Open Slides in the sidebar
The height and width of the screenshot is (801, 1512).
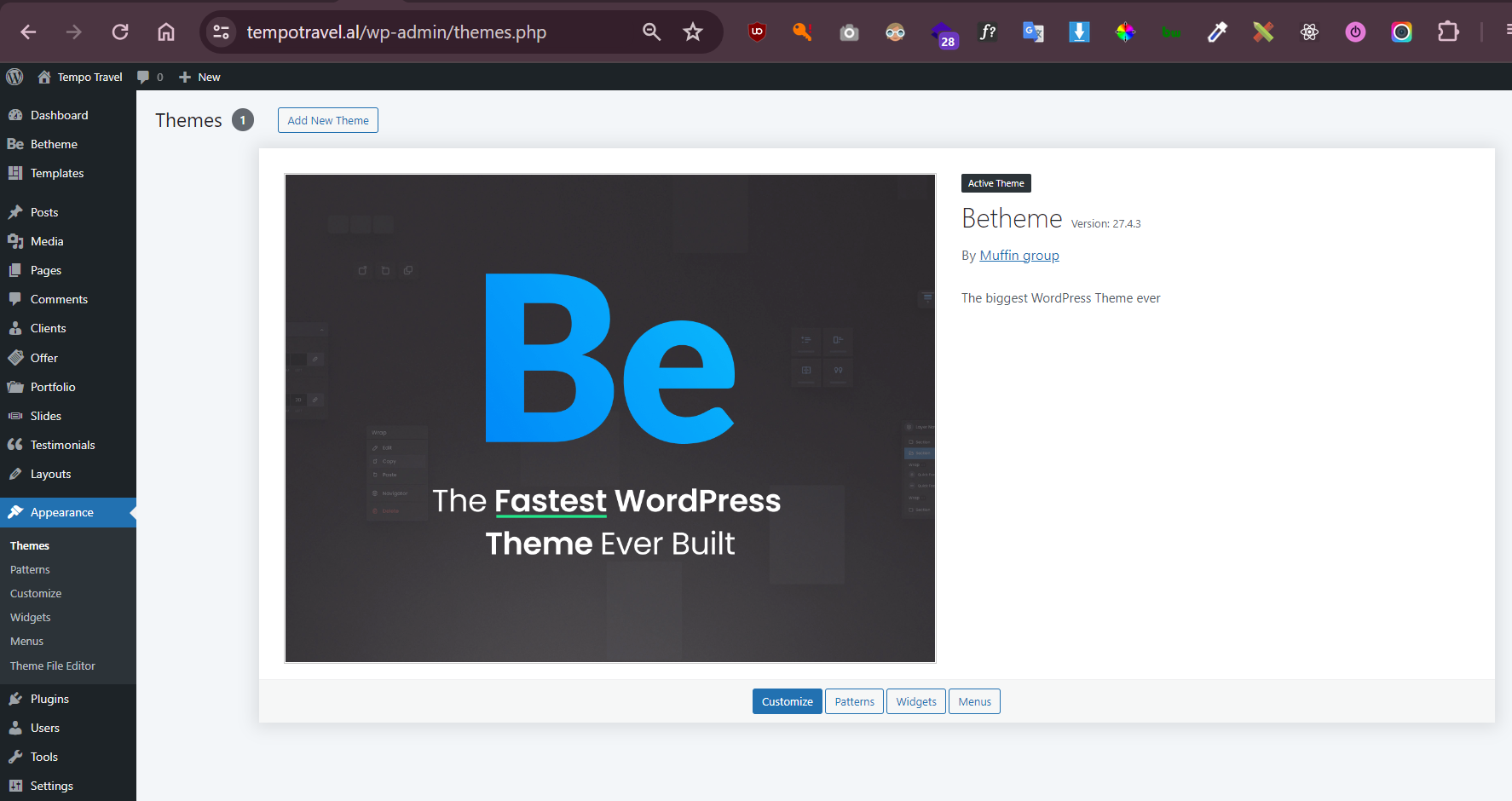coord(68,416)
